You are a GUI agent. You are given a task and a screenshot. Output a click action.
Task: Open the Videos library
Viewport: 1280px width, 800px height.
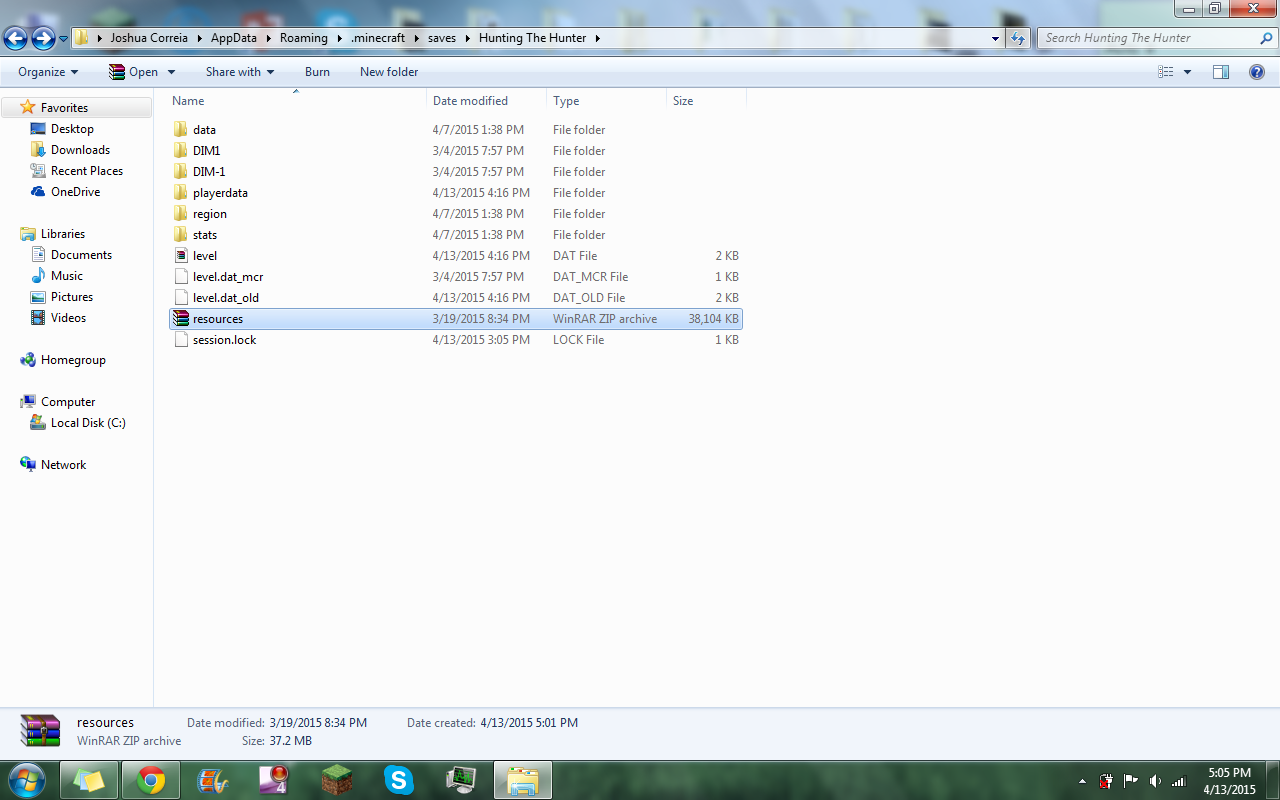coord(68,318)
